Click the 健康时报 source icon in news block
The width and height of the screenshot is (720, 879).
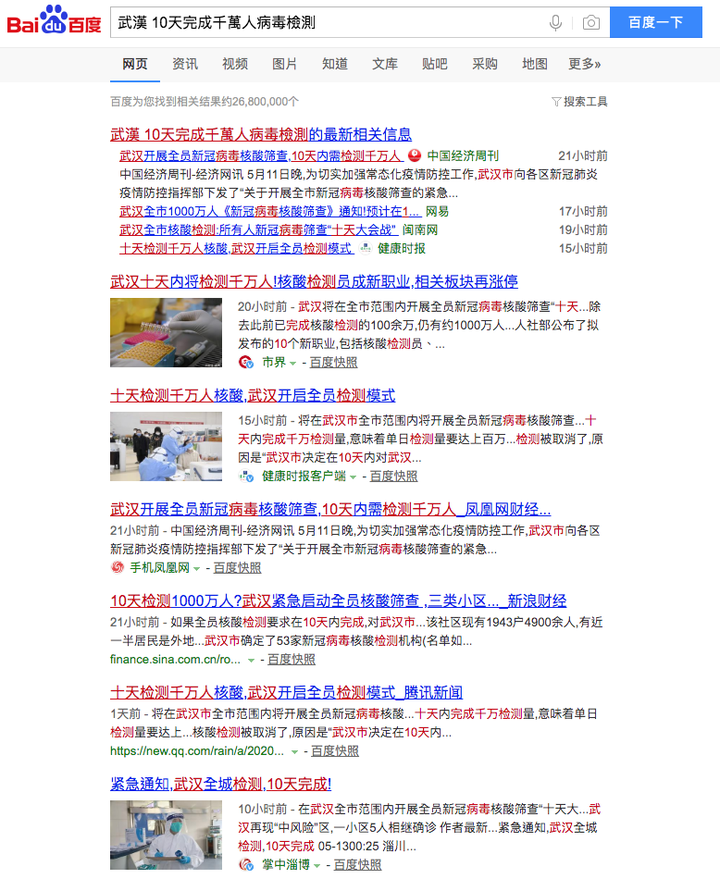click(366, 248)
